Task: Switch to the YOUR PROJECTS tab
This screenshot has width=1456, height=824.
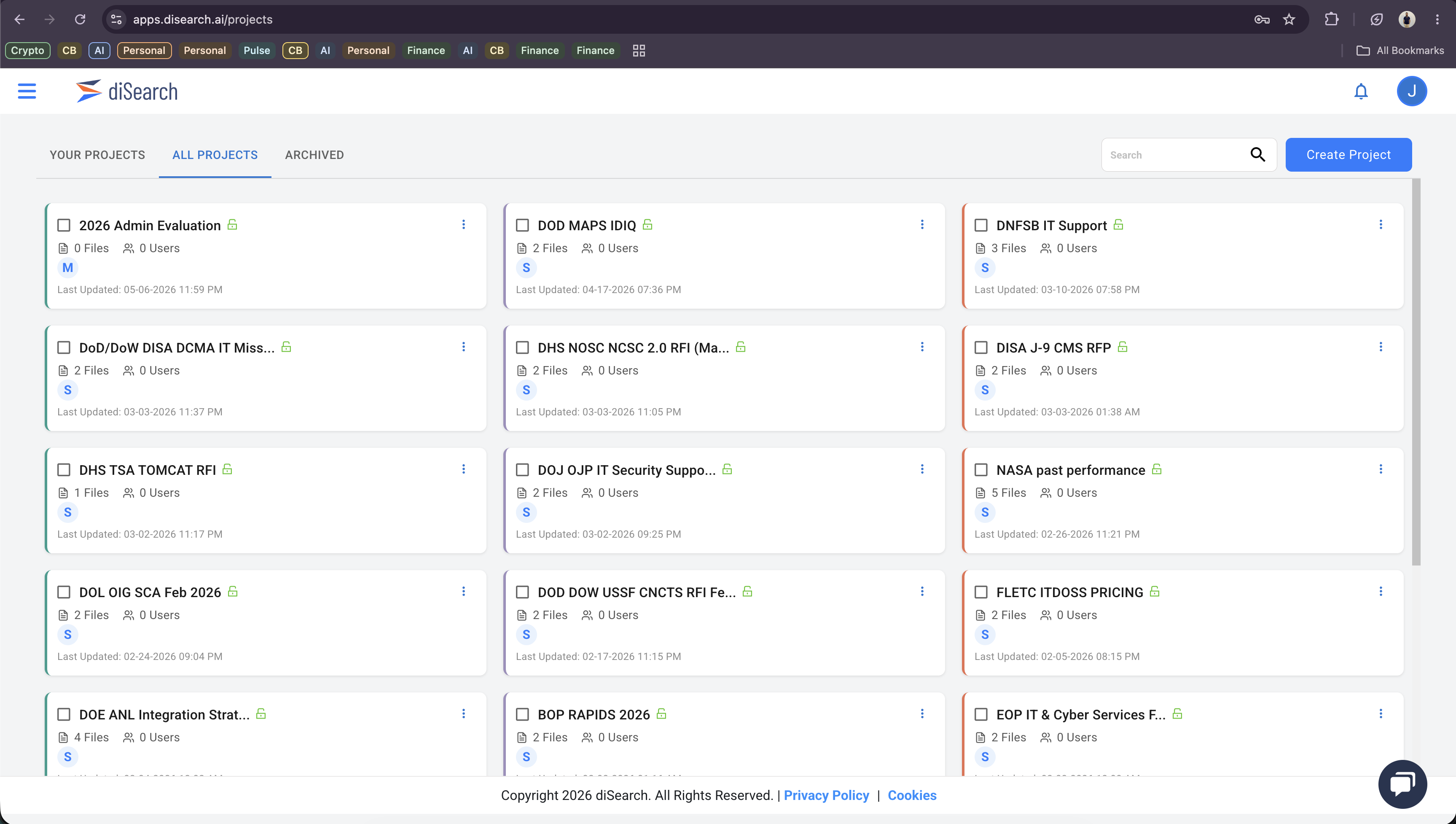Action: pos(97,155)
